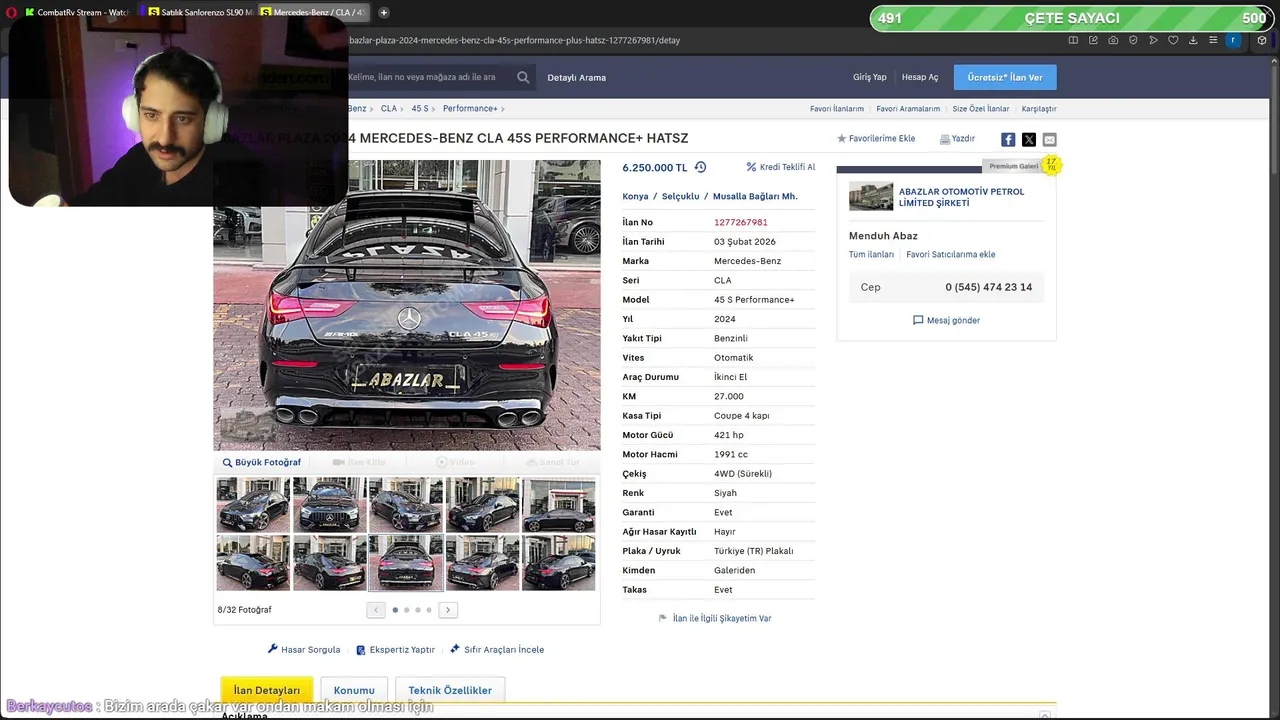Click Musalla Bağları Mh. neighborhood link
1280x720 pixels.
[755, 196]
